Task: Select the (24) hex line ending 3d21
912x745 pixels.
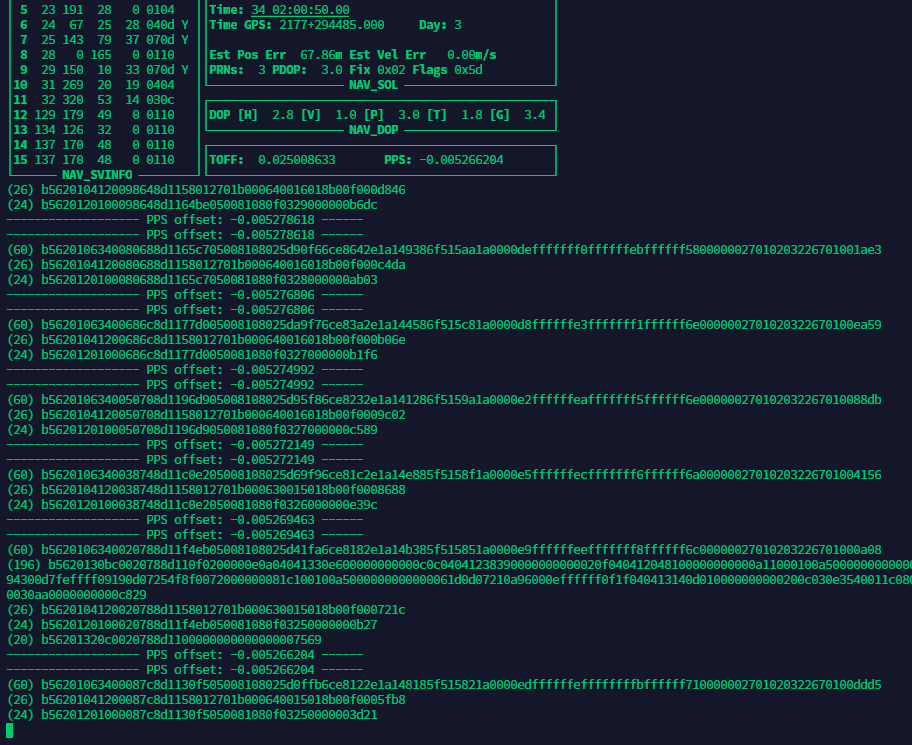Action: click(192, 715)
